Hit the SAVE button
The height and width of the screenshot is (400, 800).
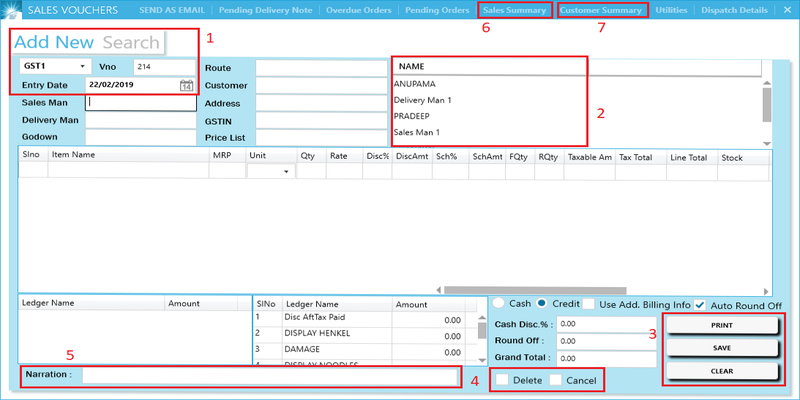(720, 348)
